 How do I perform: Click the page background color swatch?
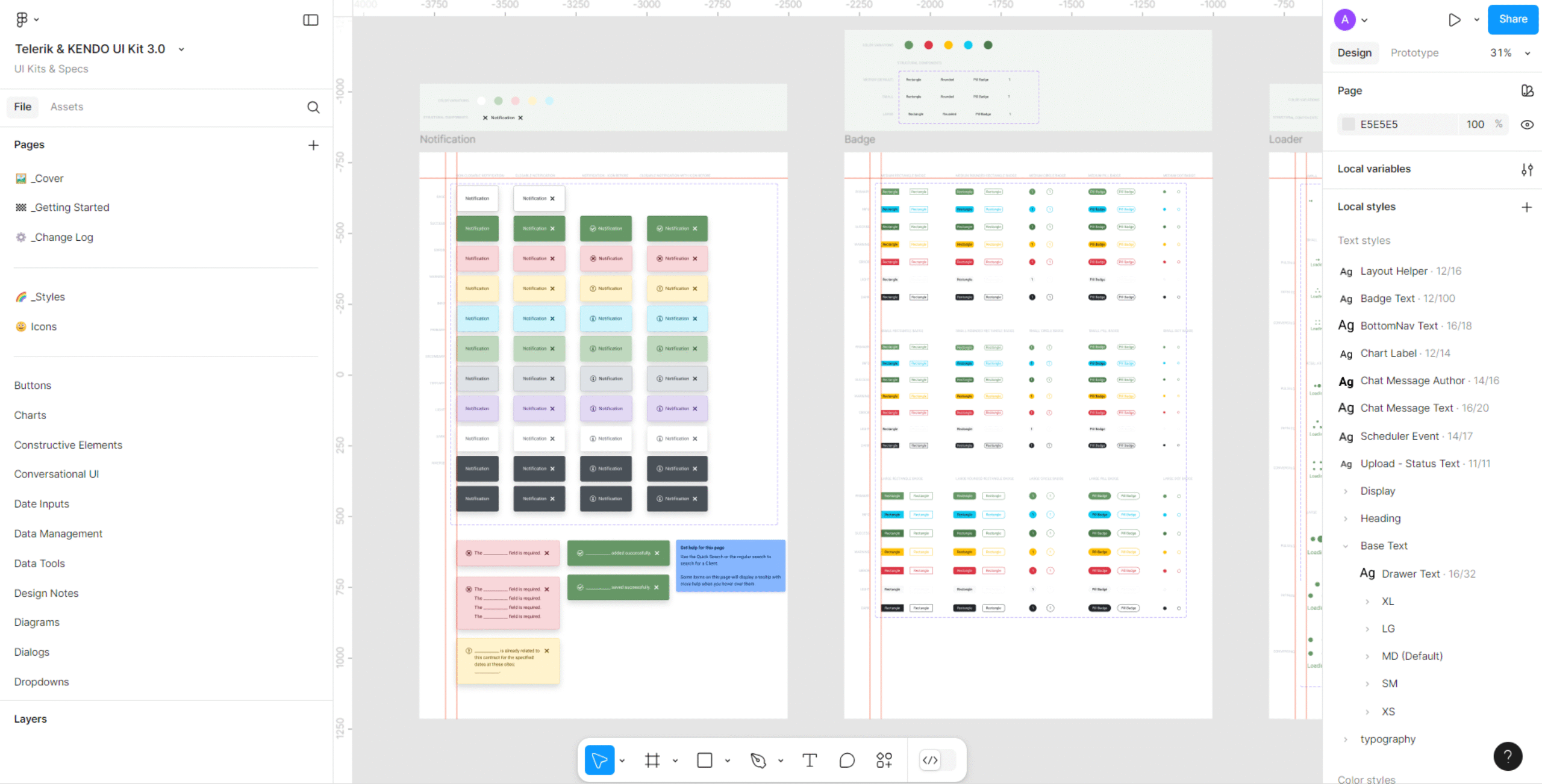pos(1348,125)
